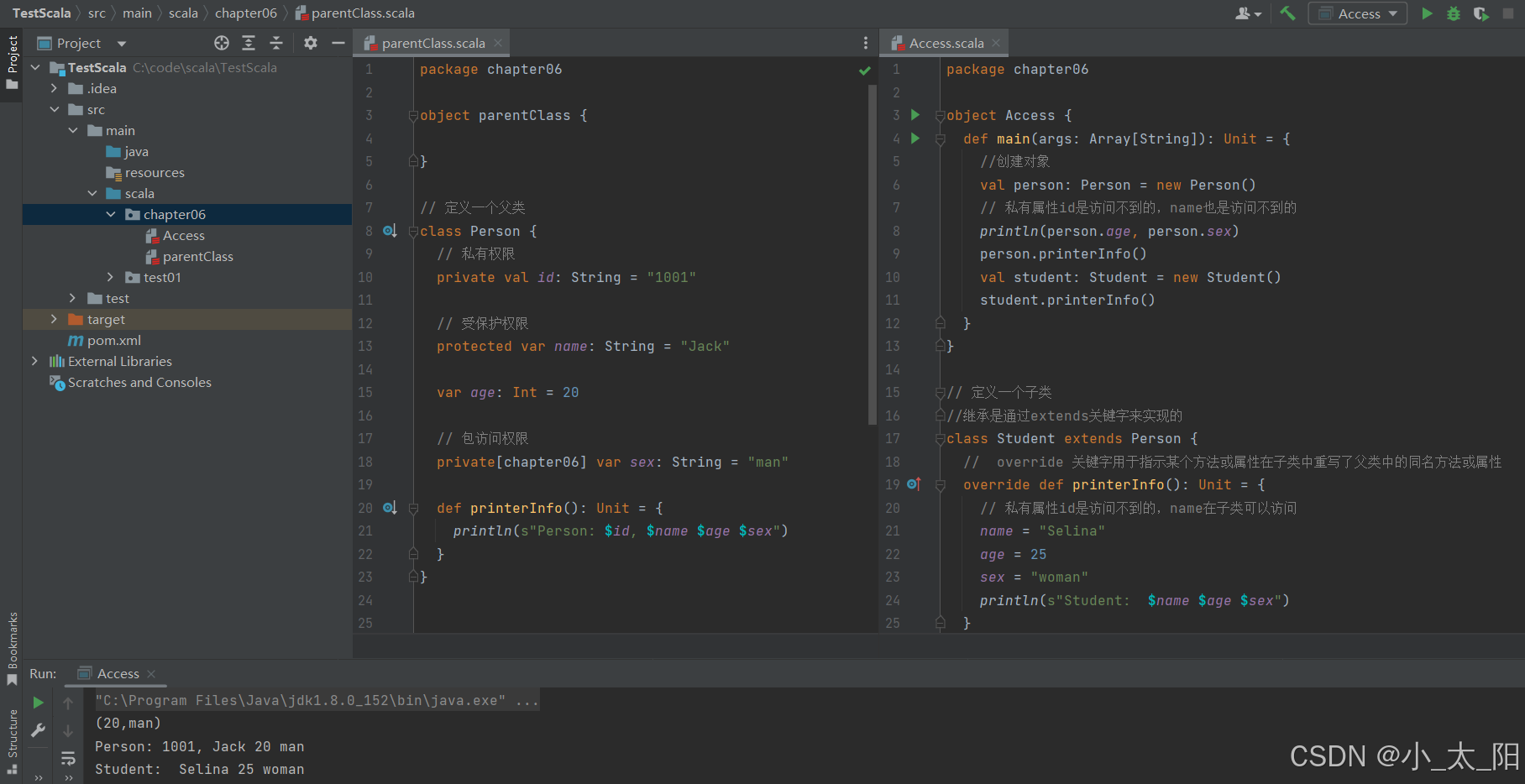Screen dimensions: 1525x784
Task: Expand the target folder
Action: tap(54, 319)
